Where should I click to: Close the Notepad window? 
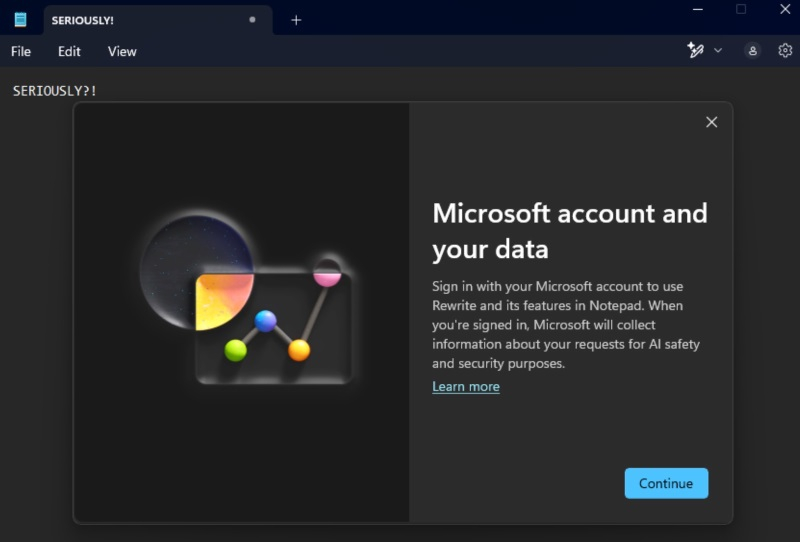(785, 9)
